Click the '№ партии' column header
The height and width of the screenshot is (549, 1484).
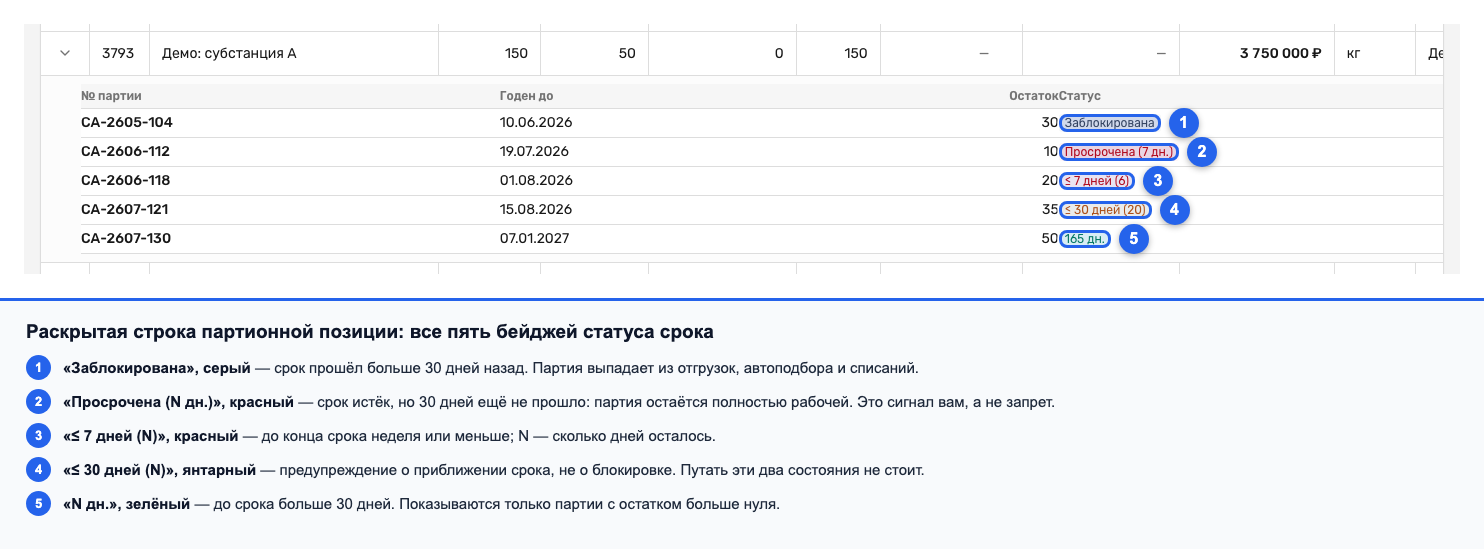coord(111,96)
